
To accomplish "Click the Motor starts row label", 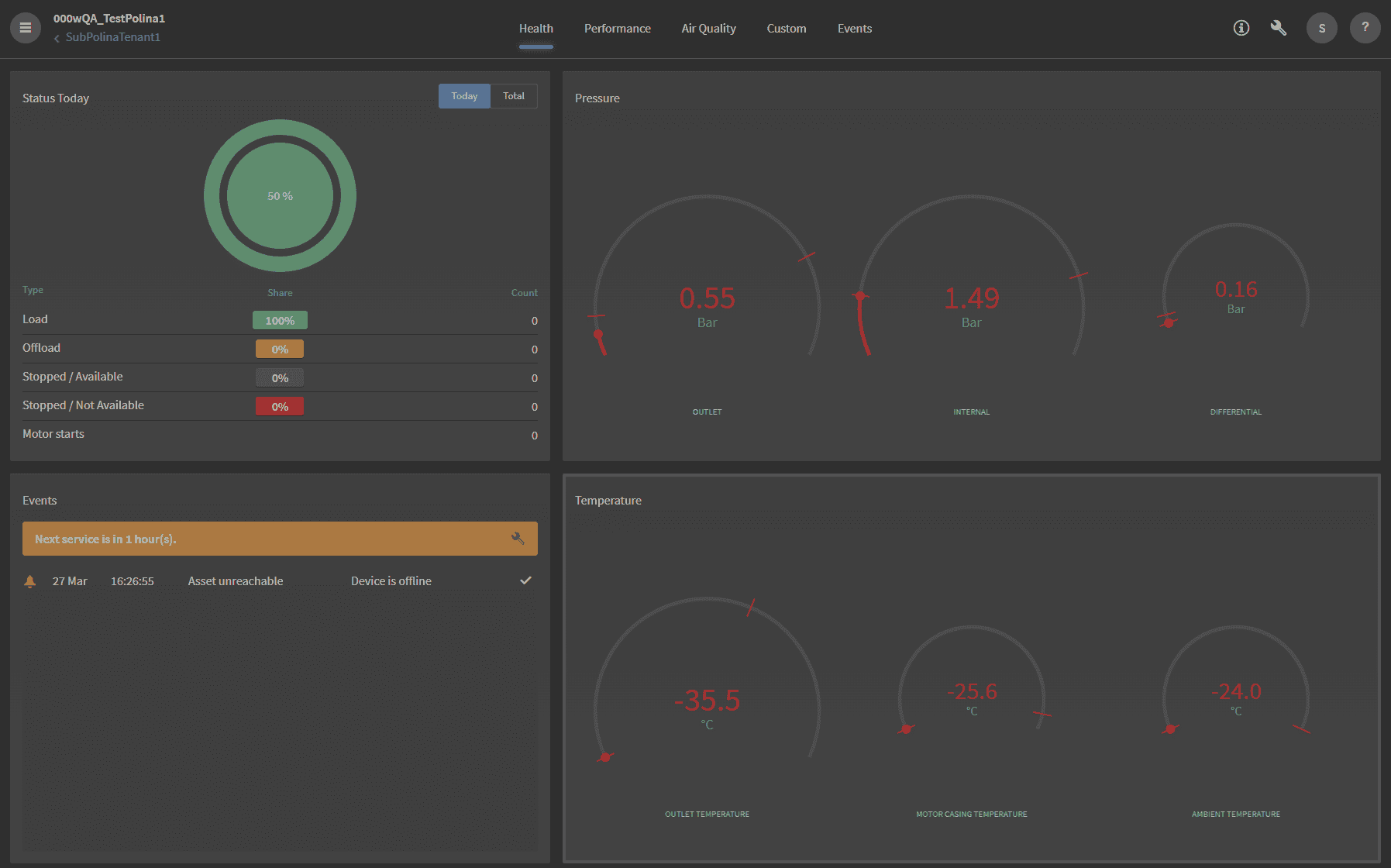I will tap(53, 434).
